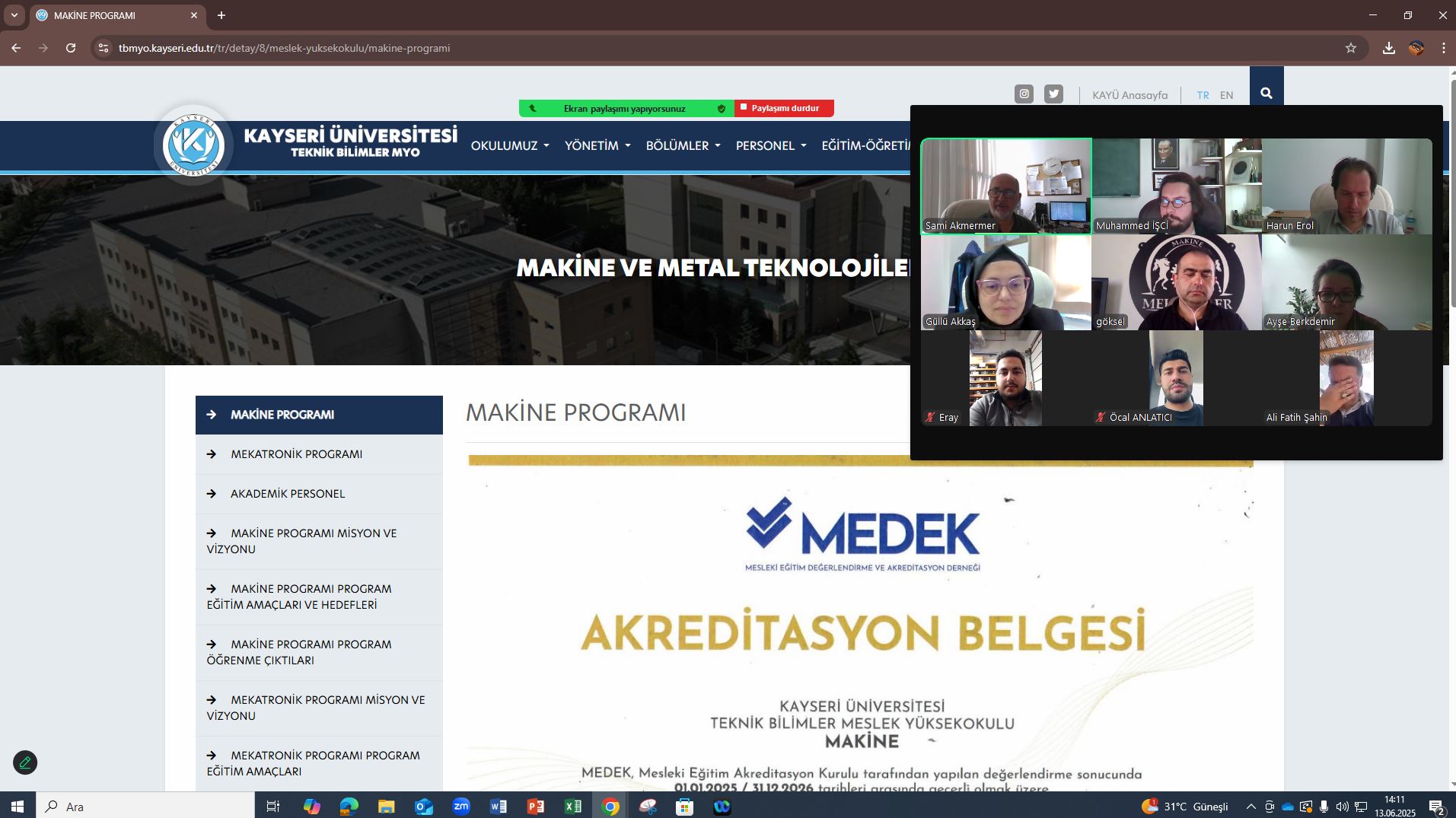Viewport: 1456px width, 818px height.
Task: Open the weather widget 31°C Güneşli
Action: pyautogui.click(x=1184, y=807)
